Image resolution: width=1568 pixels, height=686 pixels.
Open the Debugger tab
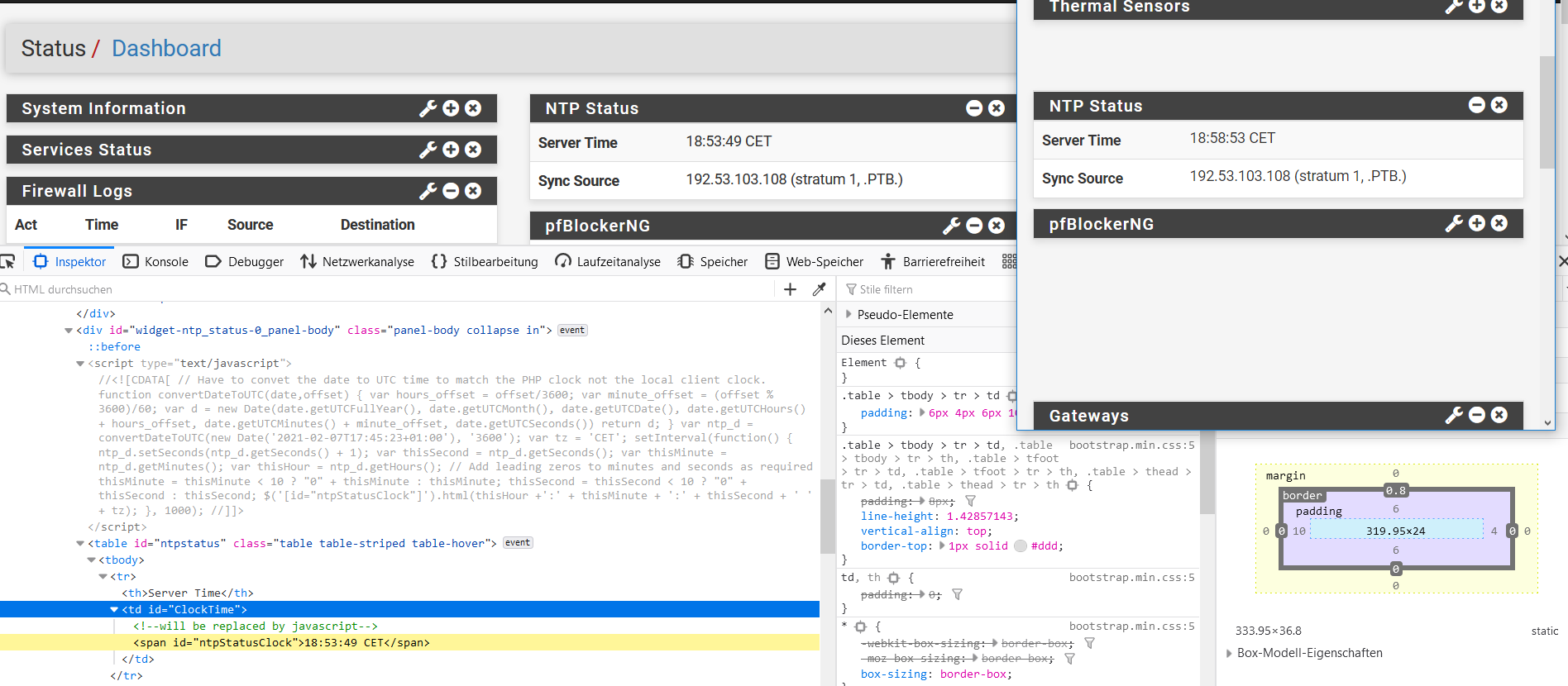point(244,261)
